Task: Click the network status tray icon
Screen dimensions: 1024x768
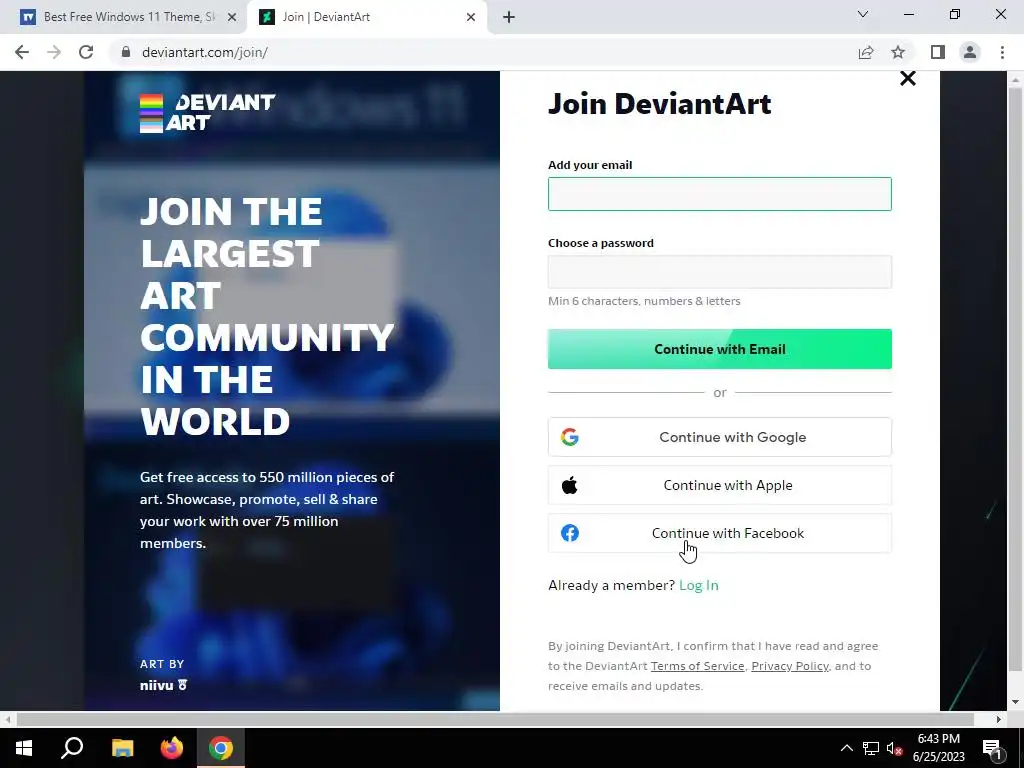Action: 871,748
